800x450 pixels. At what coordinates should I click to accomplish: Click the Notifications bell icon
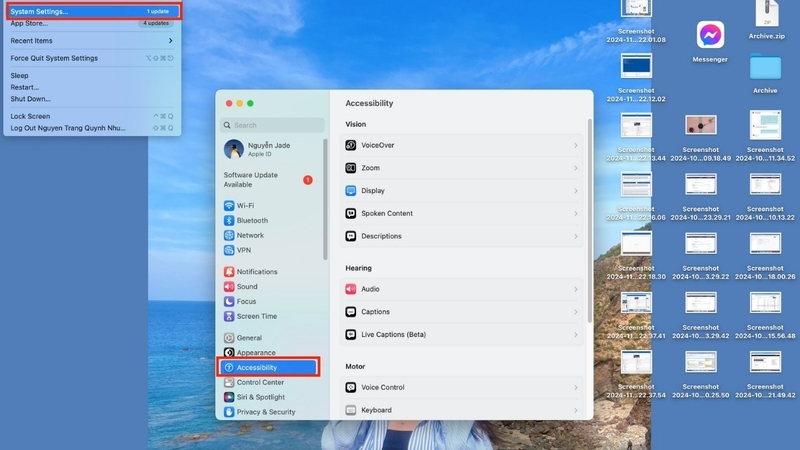pyautogui.click(x=229, y=272)
